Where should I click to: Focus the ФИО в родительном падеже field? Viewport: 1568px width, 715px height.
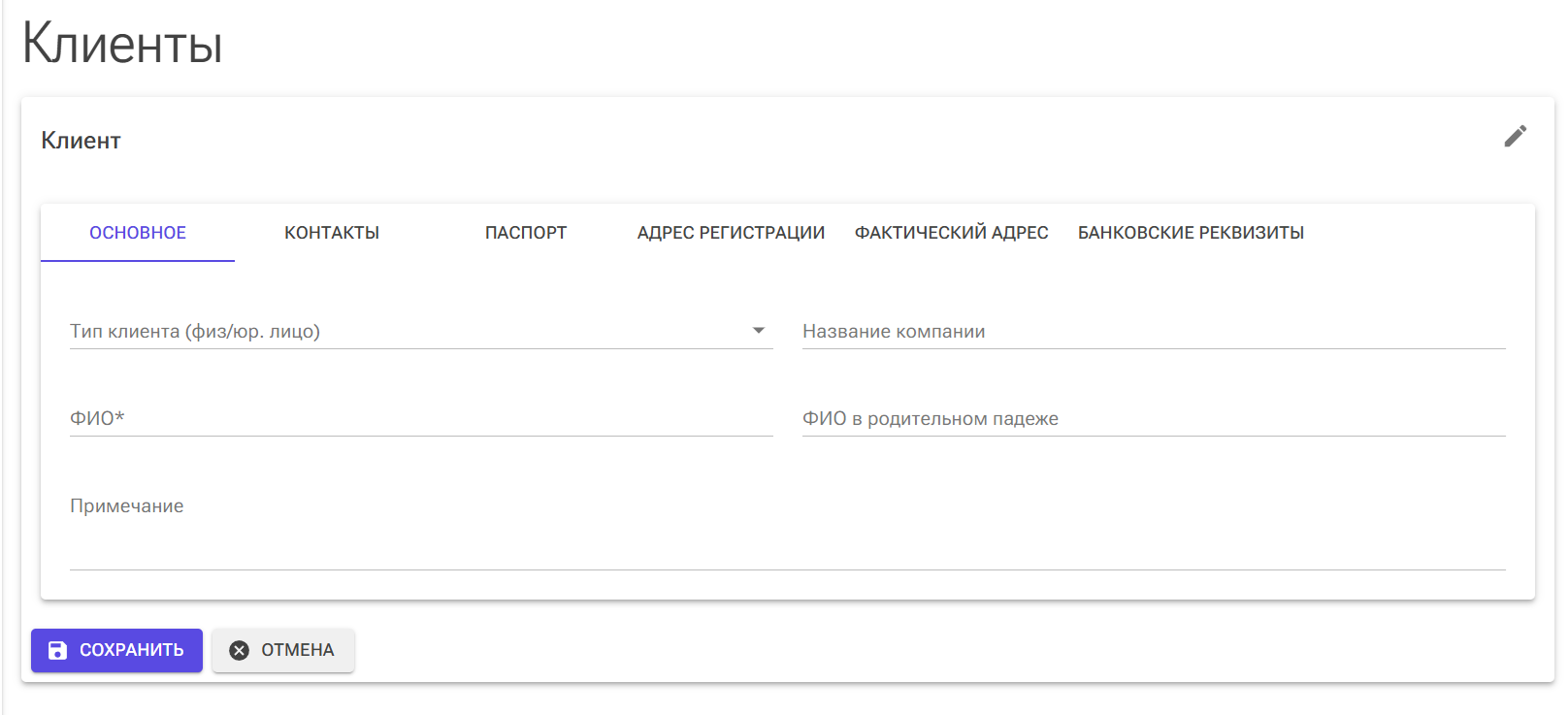pos(1153,419)
